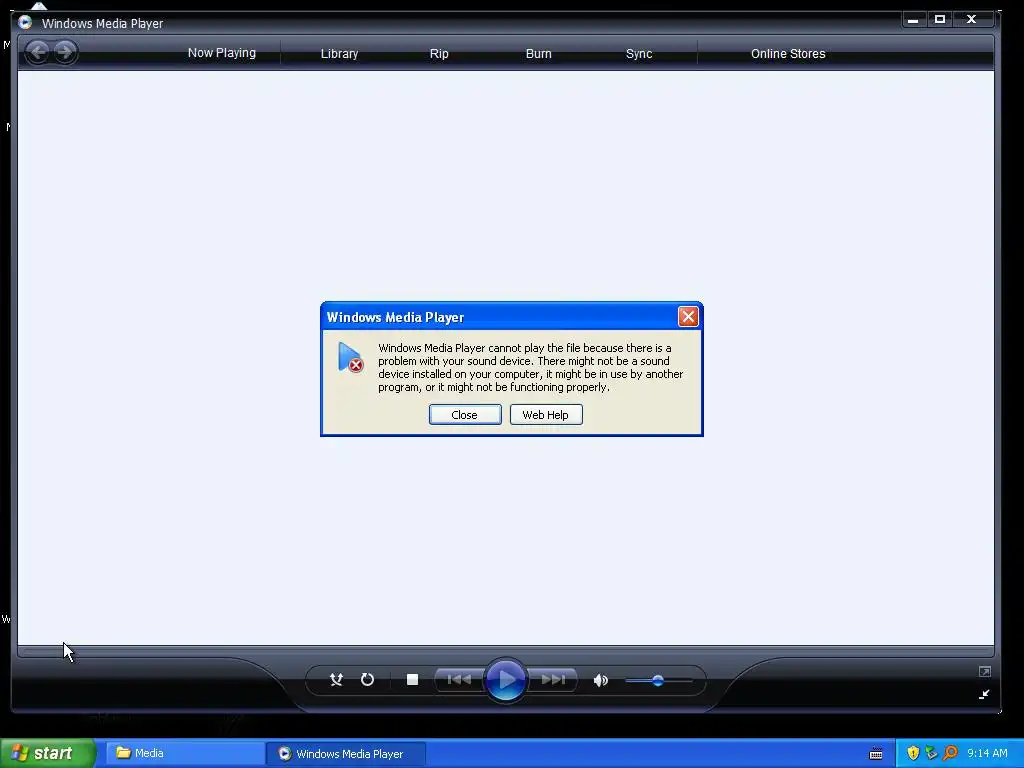Click the magnifier tray icon
The height and width of the screenshot is (768, 1024).
pyautogui.click(x=950, y=753)
